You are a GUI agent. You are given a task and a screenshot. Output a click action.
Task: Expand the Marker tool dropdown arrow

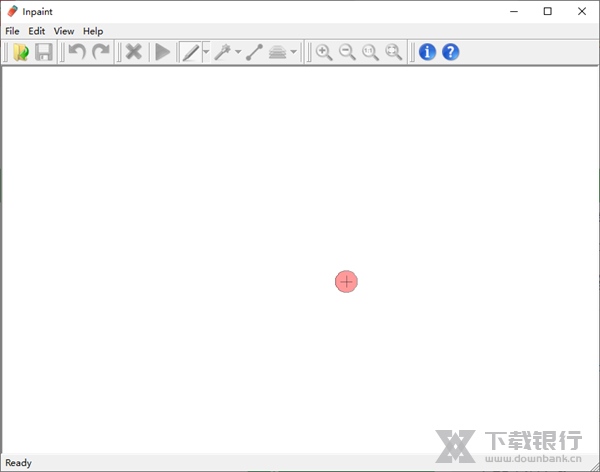coord(206,52)
